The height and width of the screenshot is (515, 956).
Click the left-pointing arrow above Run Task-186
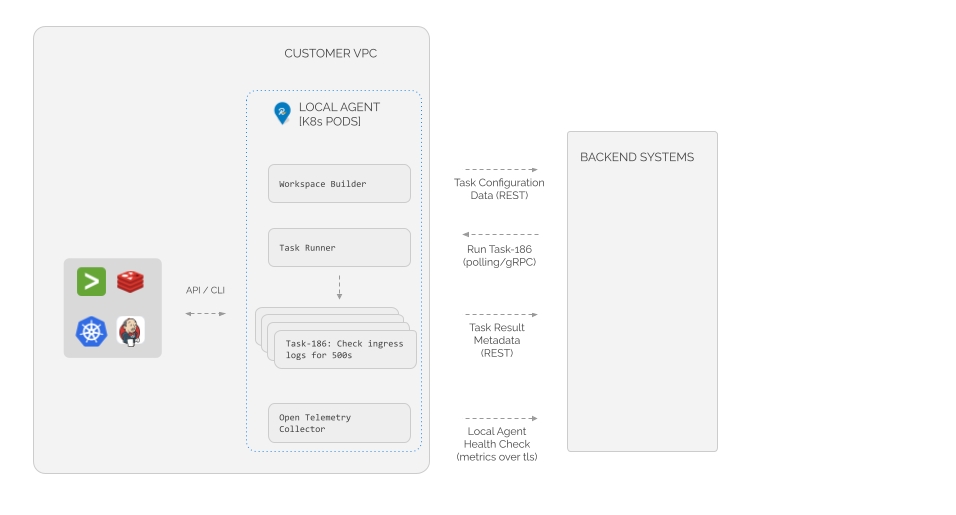coord(501,235)
